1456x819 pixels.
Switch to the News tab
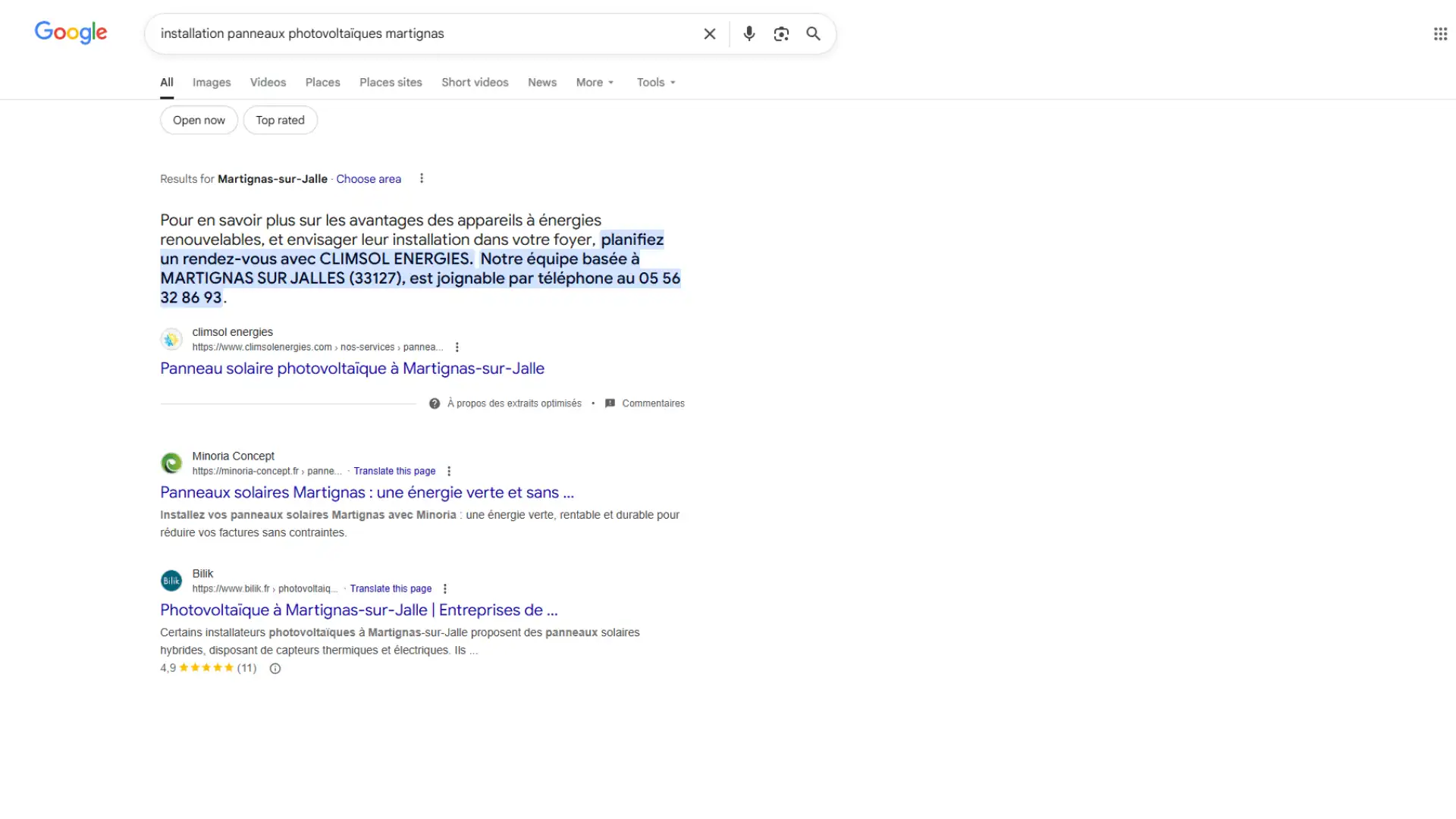pos(542,83)
